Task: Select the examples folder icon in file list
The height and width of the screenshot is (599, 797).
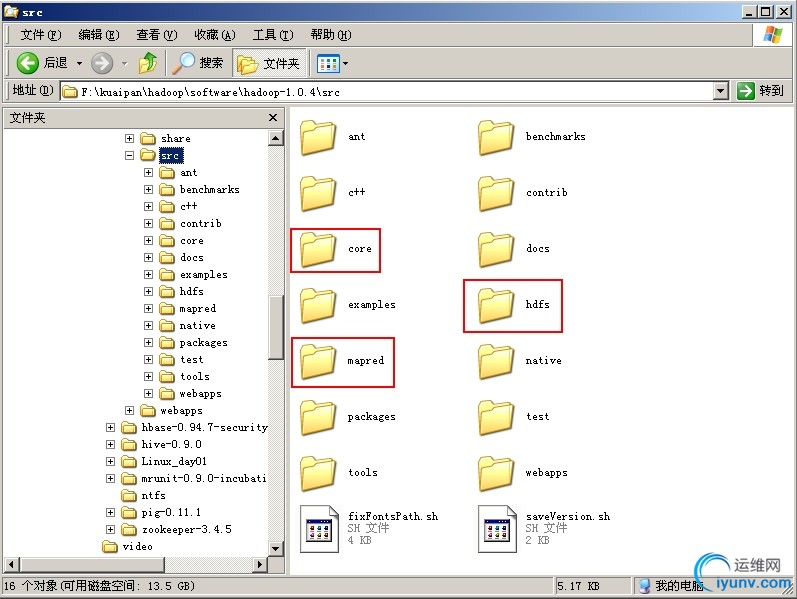Action: pos(318,305)
